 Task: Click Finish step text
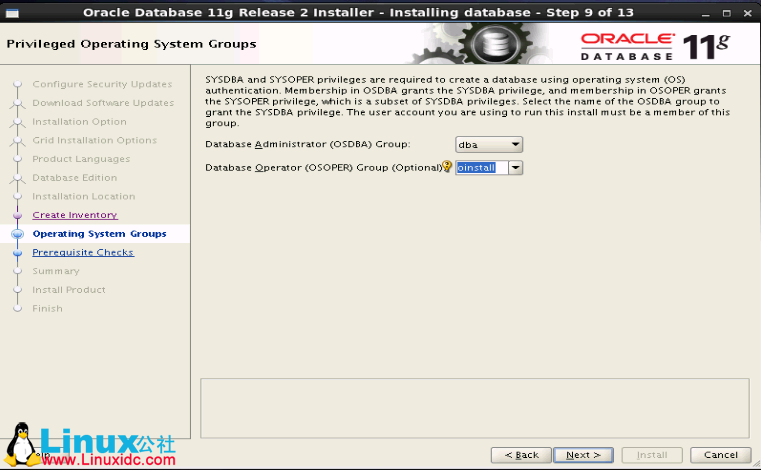pyautogui.click(x=48, y=308)
